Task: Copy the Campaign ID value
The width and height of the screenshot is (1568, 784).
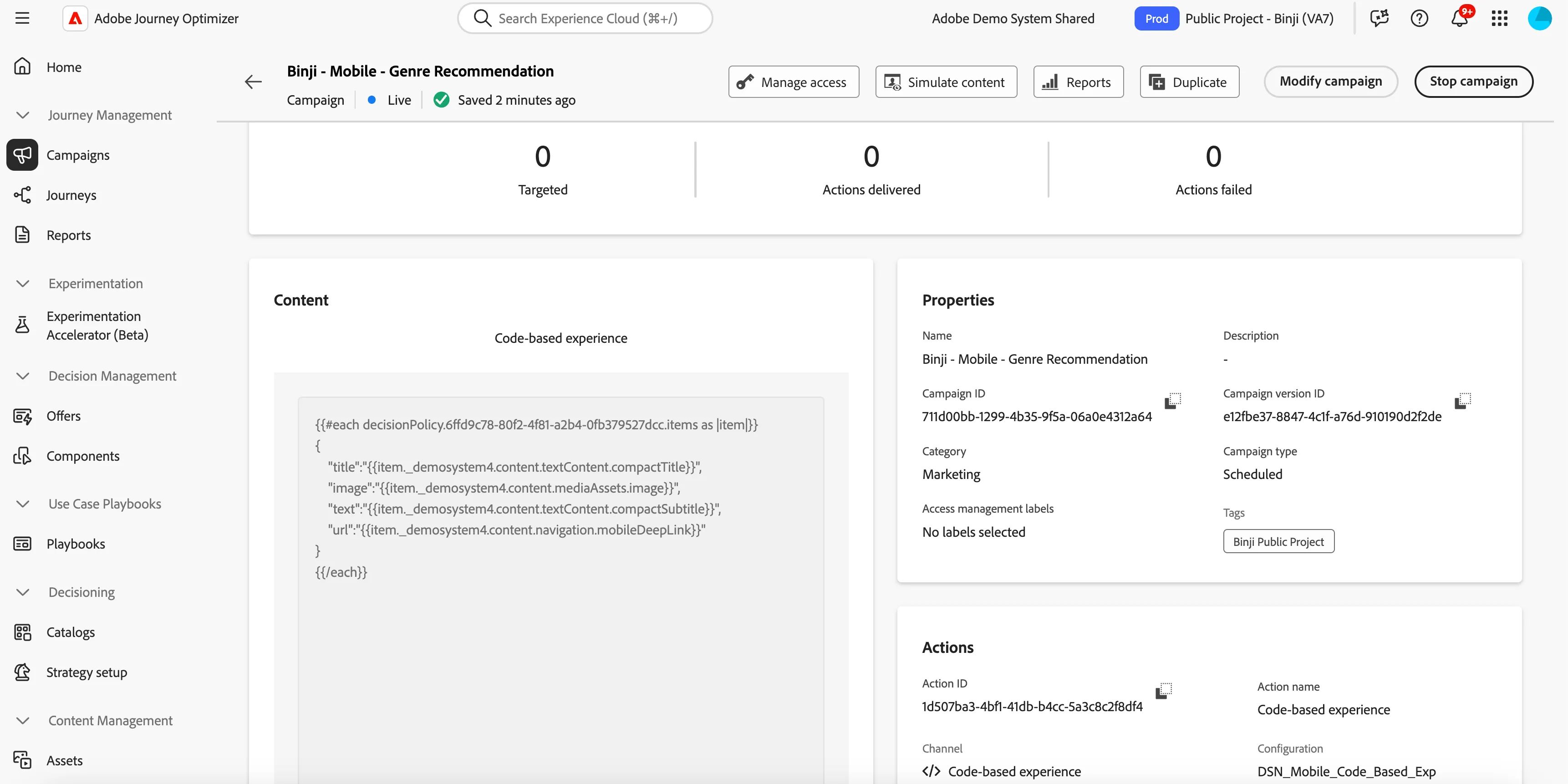Action: 1173,401
